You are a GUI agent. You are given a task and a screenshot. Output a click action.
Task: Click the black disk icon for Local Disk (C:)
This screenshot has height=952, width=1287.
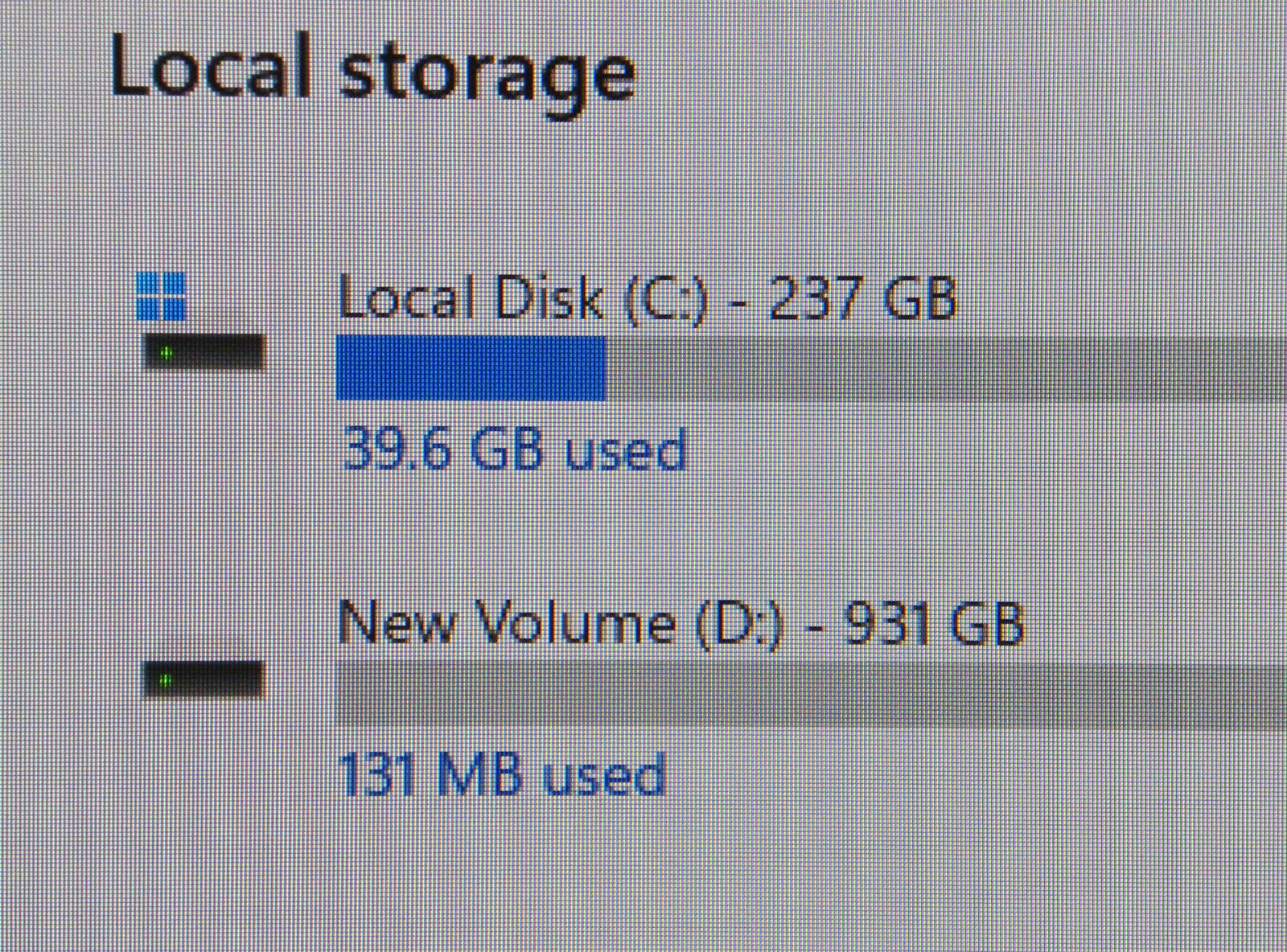point(204,352)
